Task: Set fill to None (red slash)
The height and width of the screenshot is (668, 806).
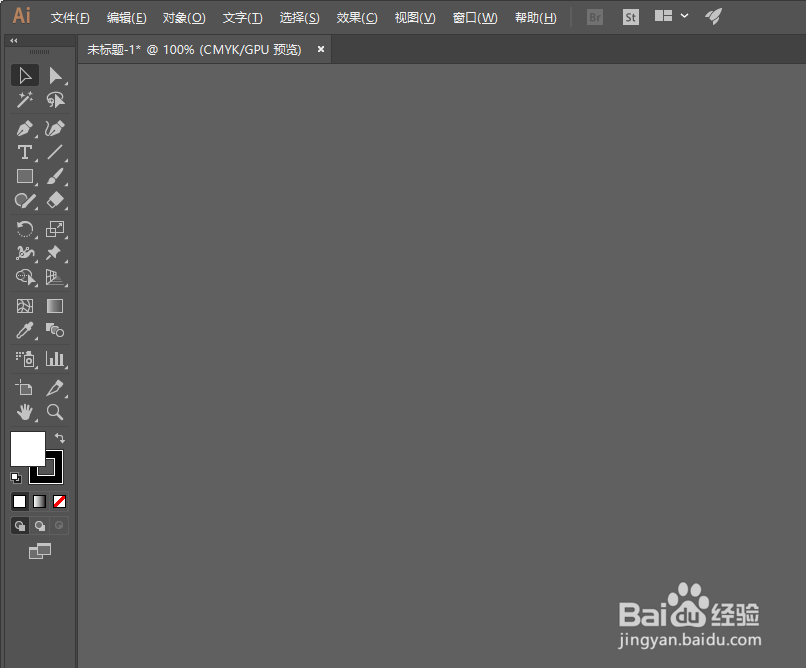Action: click(x=59, y=502)
